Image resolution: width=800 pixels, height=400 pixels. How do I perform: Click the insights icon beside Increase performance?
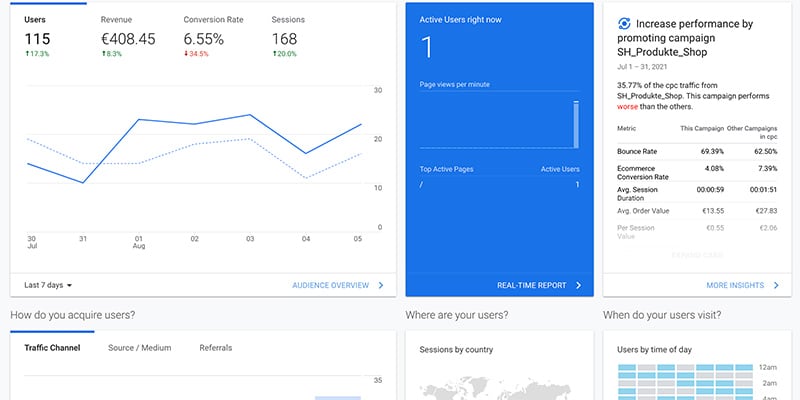click(624, 23)
